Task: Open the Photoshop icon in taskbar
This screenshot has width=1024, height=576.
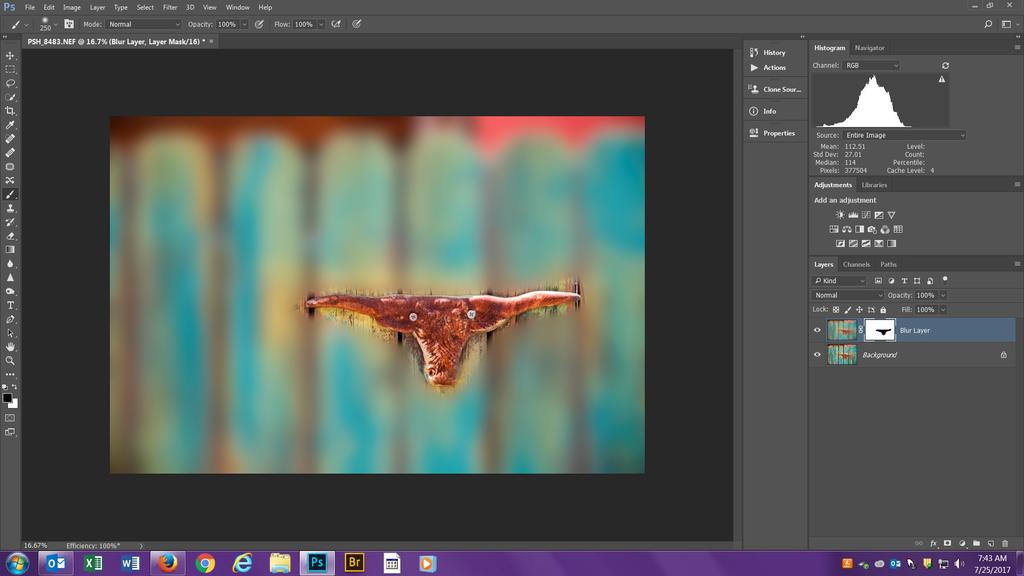Action: pos(316,563)
